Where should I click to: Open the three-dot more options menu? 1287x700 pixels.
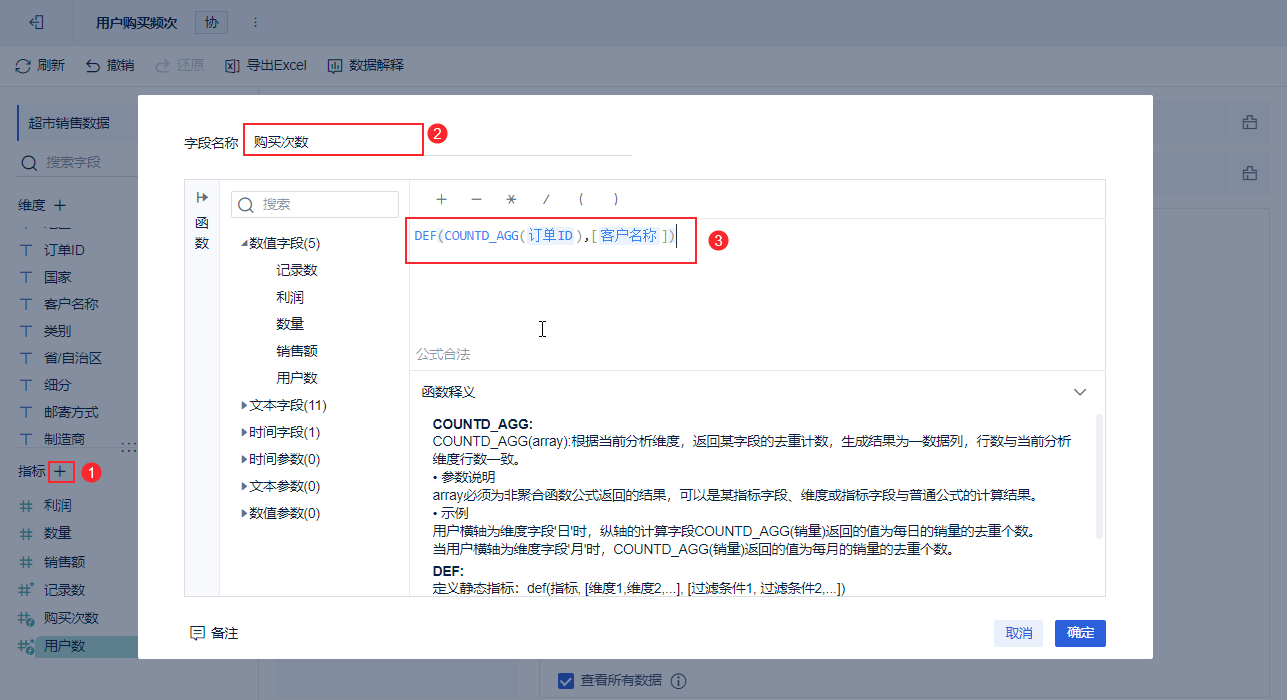tap(254, 22)
